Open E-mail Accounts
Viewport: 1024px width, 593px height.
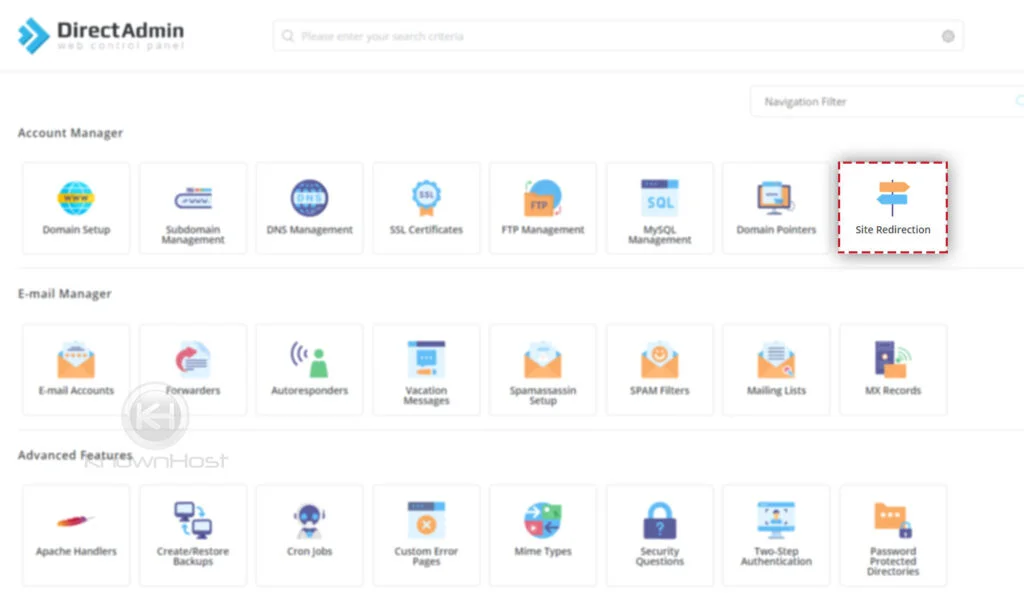pos(76,370)
